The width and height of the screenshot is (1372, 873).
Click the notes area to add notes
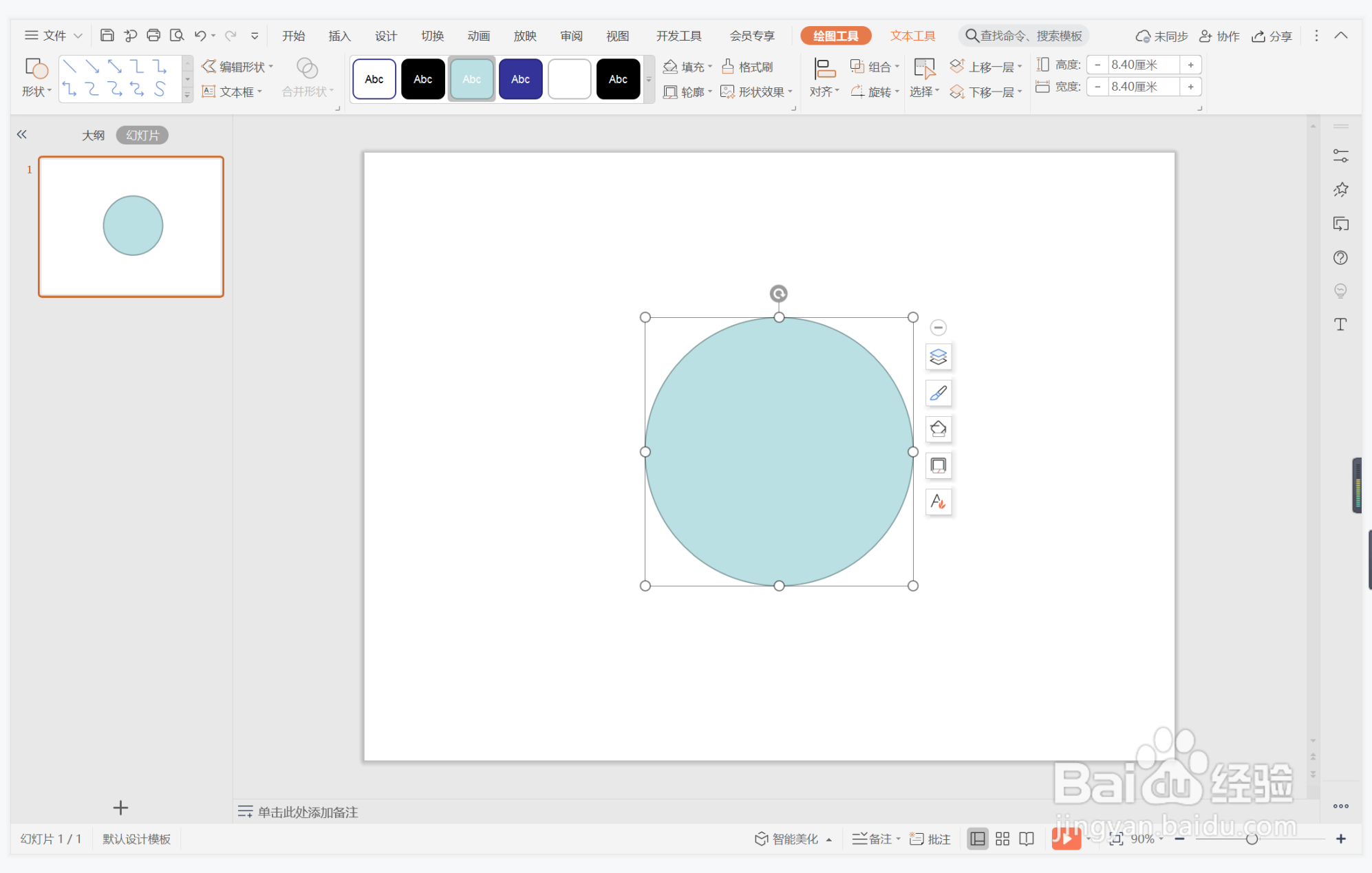point(307,812)
